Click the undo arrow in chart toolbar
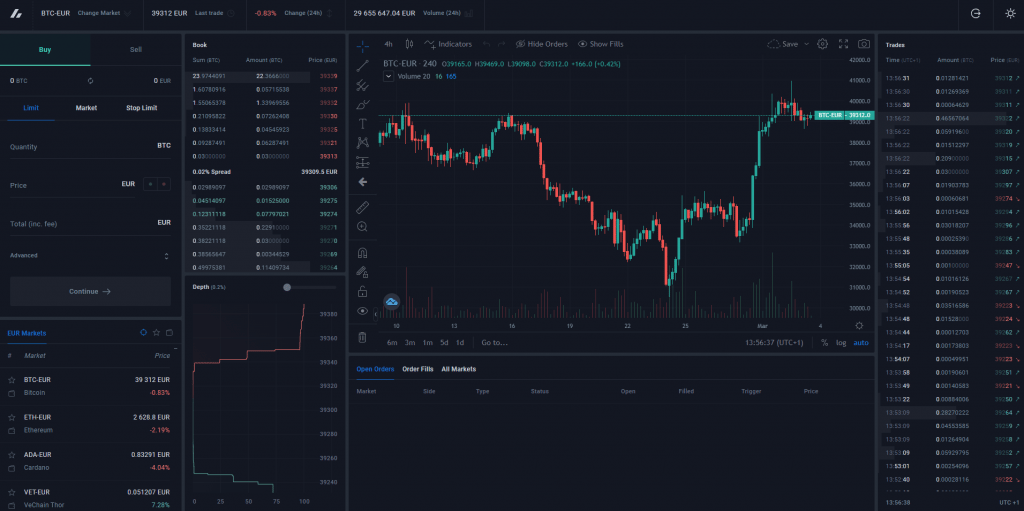Viewport: 1024px width, 511px height. click(x=486, y=44)
